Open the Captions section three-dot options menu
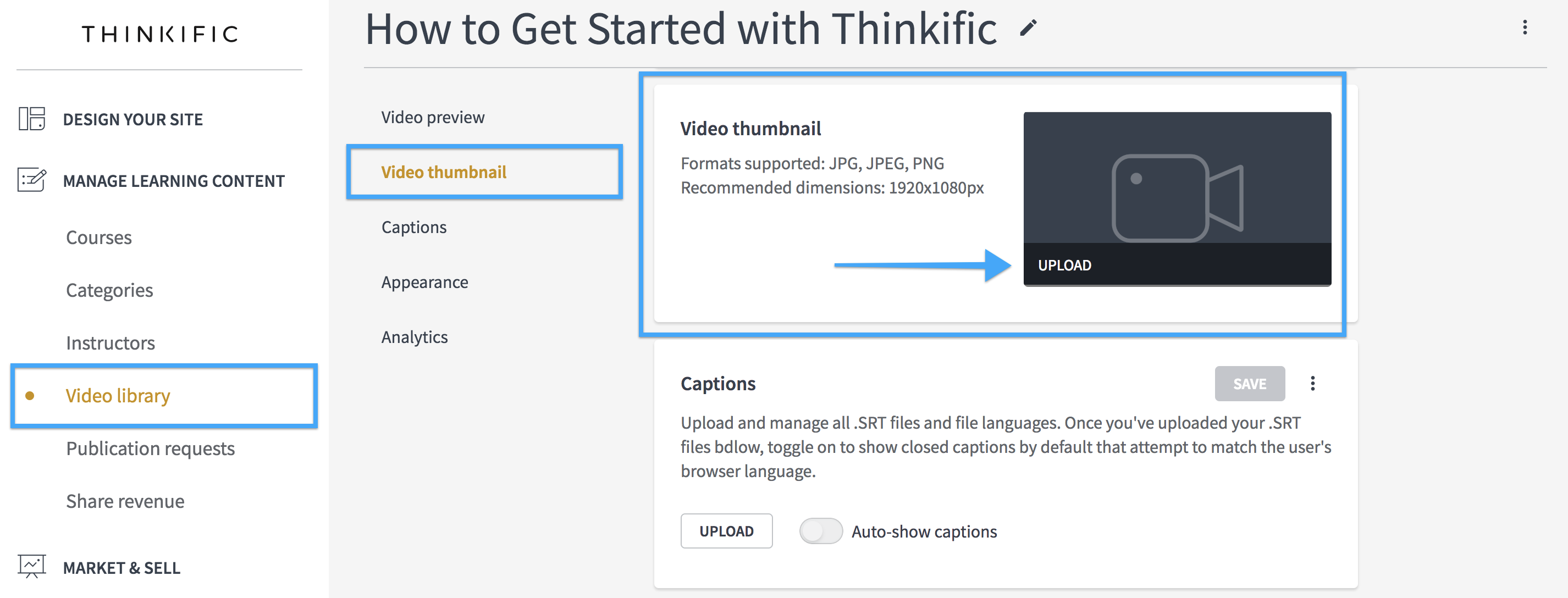 pyautogui.click(x=1312, y=383)
